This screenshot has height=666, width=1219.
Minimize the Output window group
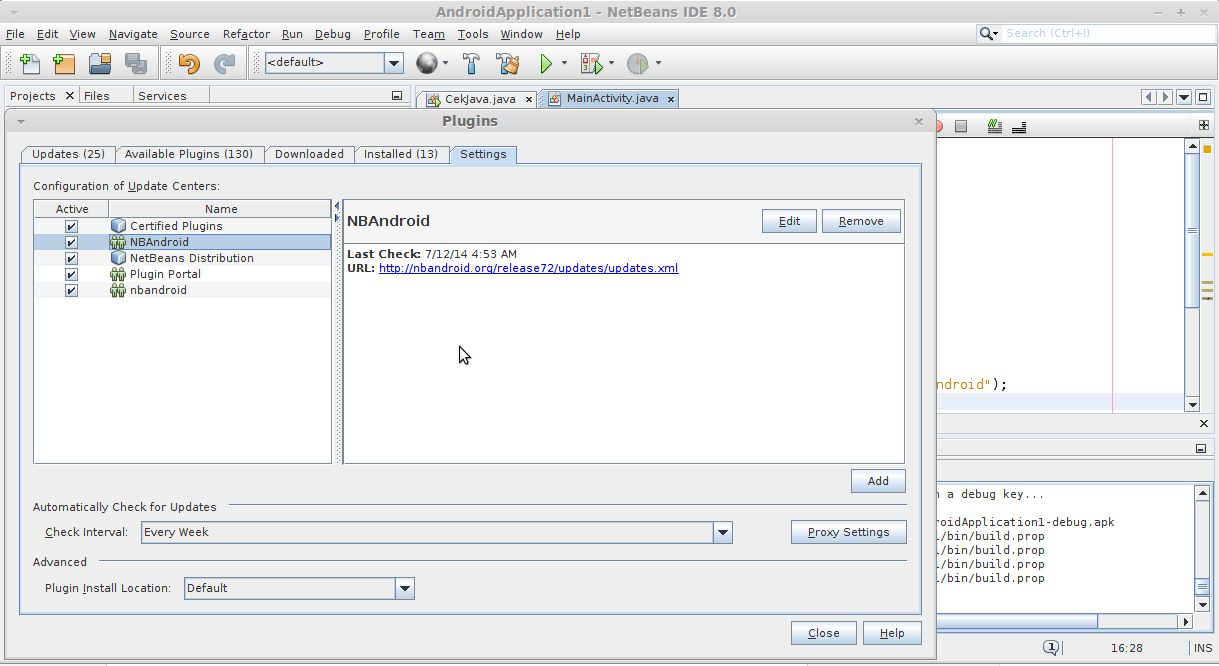(1201, 449)
